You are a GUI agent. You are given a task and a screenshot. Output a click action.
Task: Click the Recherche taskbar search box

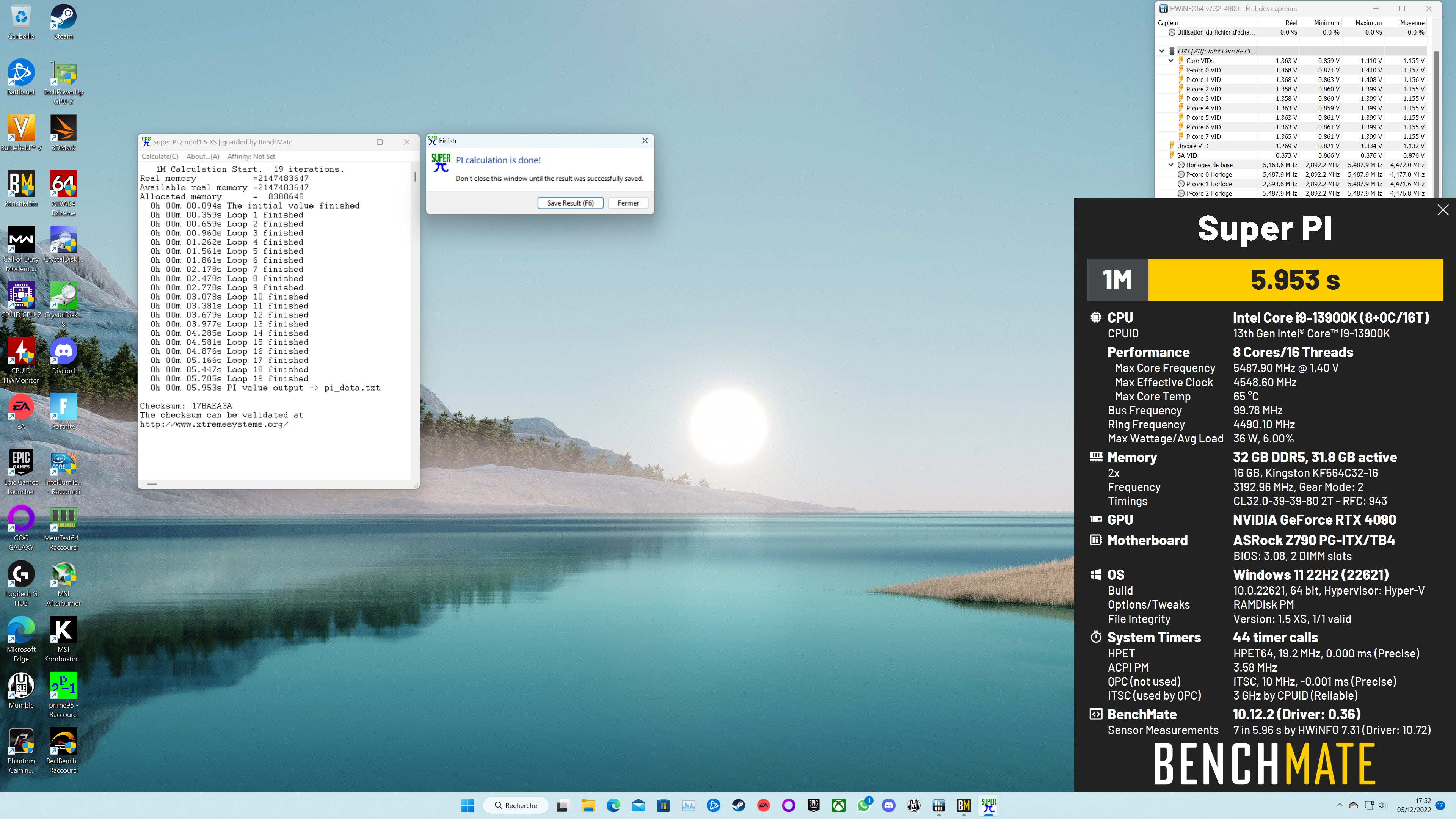pyautogui.click(x=516, y=805)
